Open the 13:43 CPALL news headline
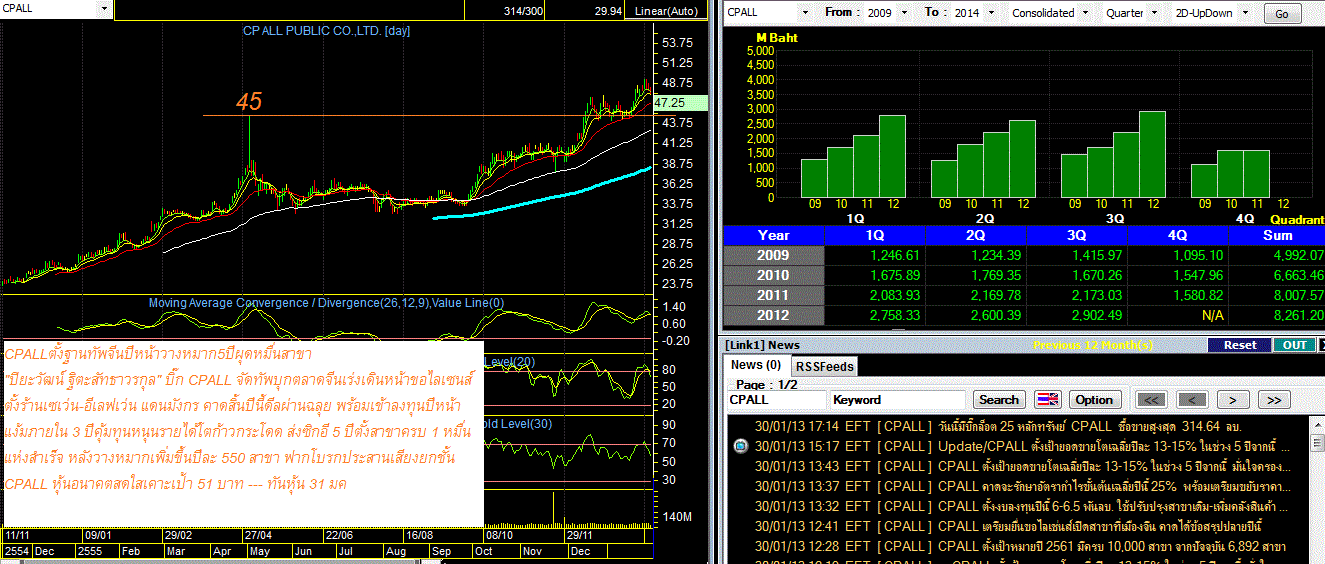Screen dimensions: 1325x564 tap(1022, 466)
